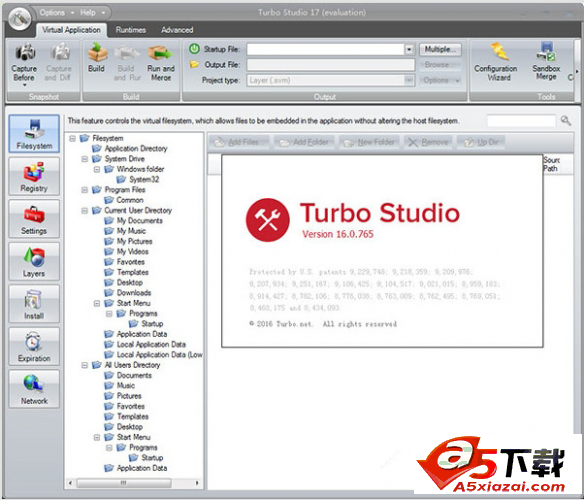This screenshot has width=584, height=500.
Task: Click the ribbon overflow arrow at right
Action: point(577,71)
